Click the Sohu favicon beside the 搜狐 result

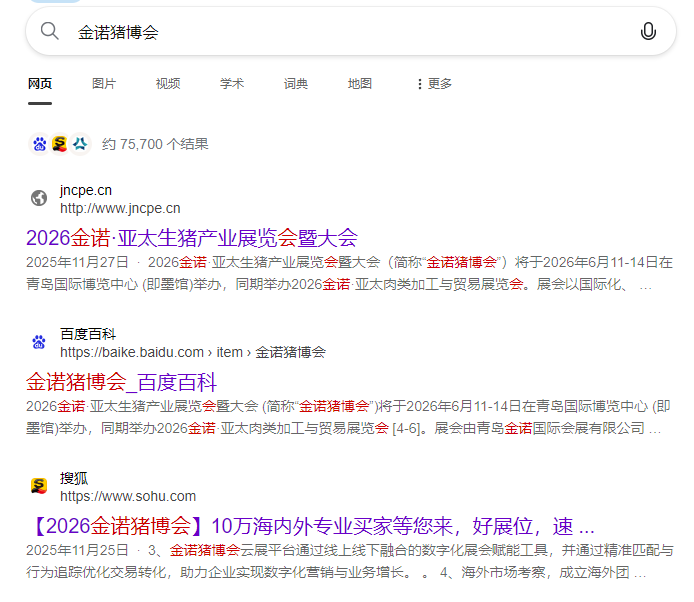tap(39, 486)
